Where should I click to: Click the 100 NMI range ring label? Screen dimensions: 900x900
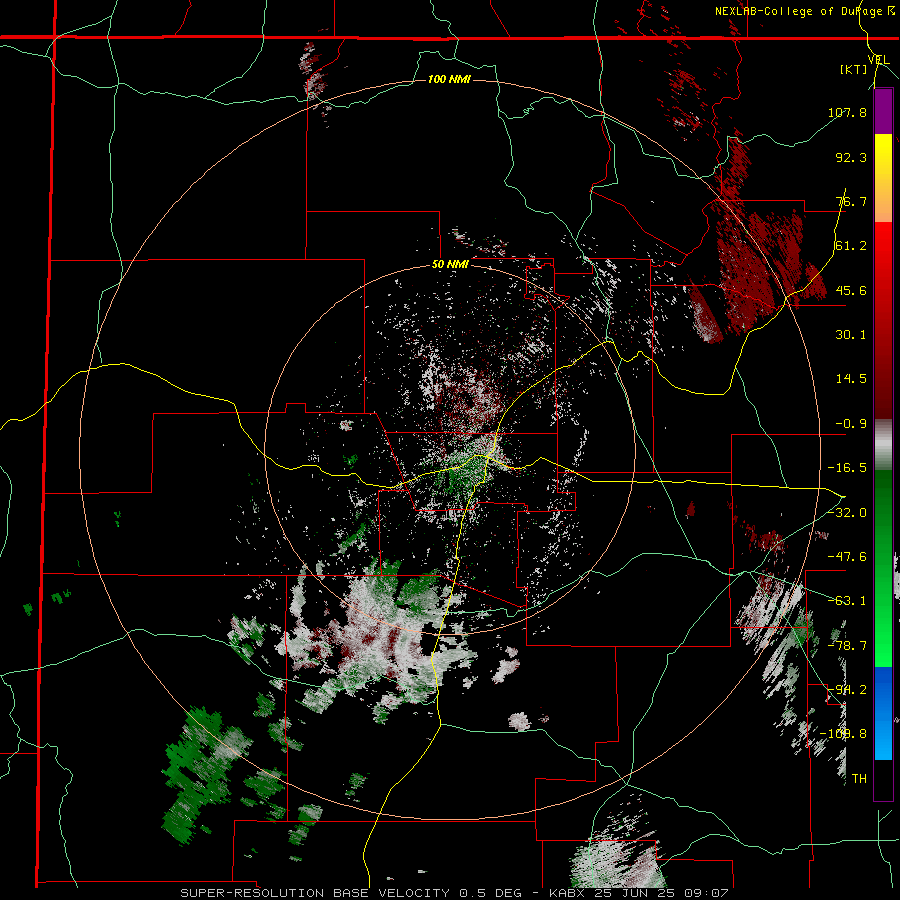point(449,79)
